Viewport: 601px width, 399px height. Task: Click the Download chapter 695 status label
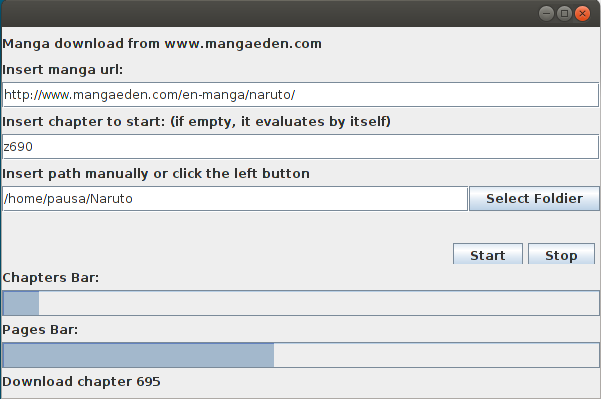tap(81, 382)
